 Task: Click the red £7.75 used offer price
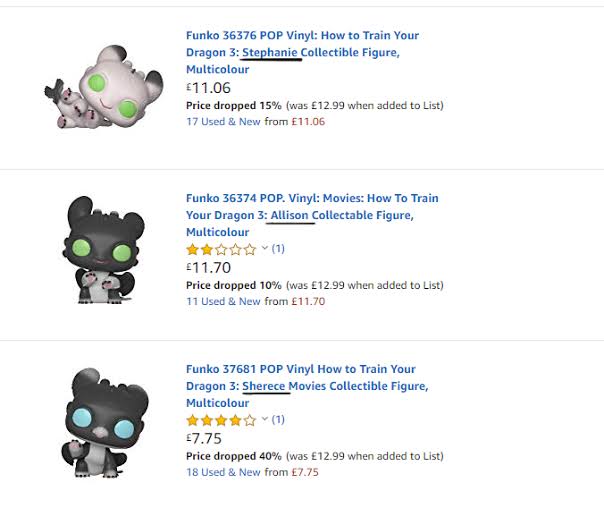point(305,472)
